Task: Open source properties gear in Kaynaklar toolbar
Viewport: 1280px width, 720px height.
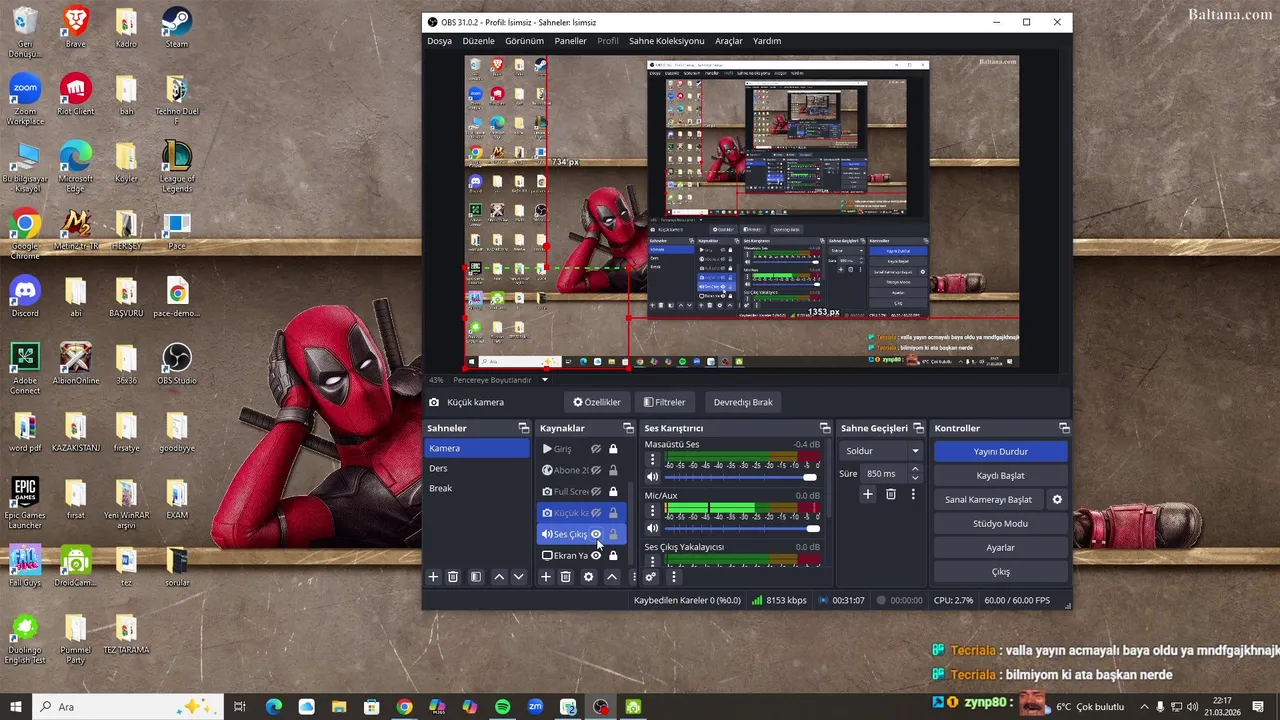Action: [588, 577]
